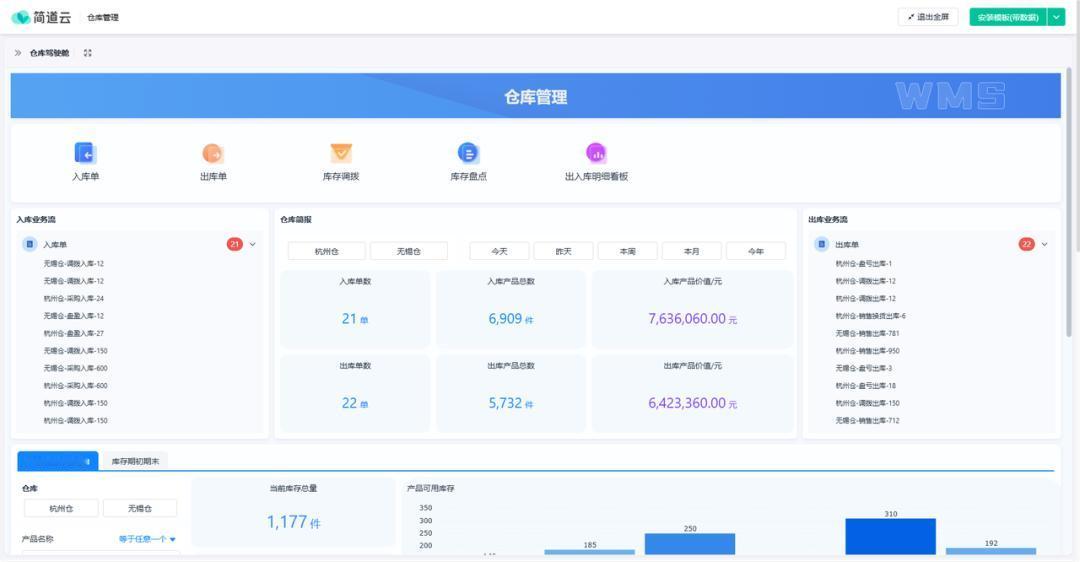This screenshot has height=562, width=1080.
Task: Click the 仓库管理 blue banner title
Action: [535, 97]
